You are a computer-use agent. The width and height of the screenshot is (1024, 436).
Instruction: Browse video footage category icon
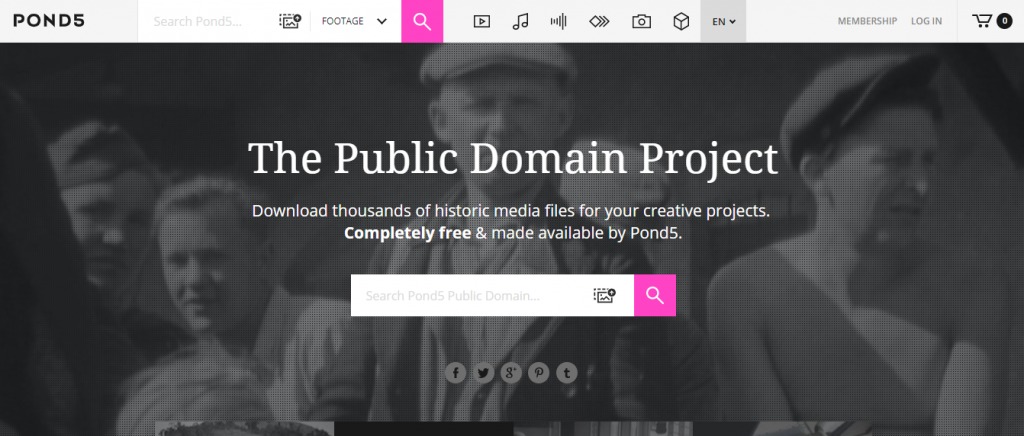pyautogui.click(x=481, y=21)
